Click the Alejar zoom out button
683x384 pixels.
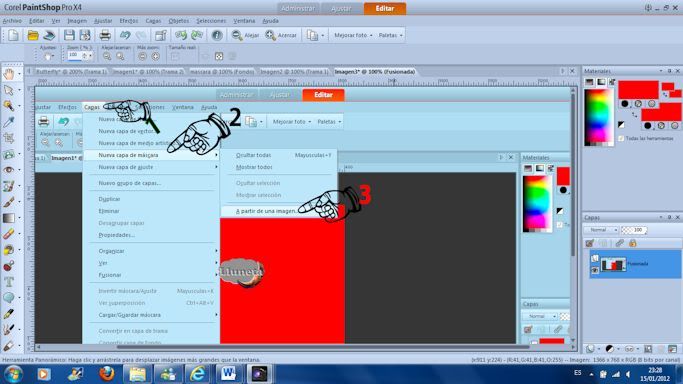(x=246, y=35)
